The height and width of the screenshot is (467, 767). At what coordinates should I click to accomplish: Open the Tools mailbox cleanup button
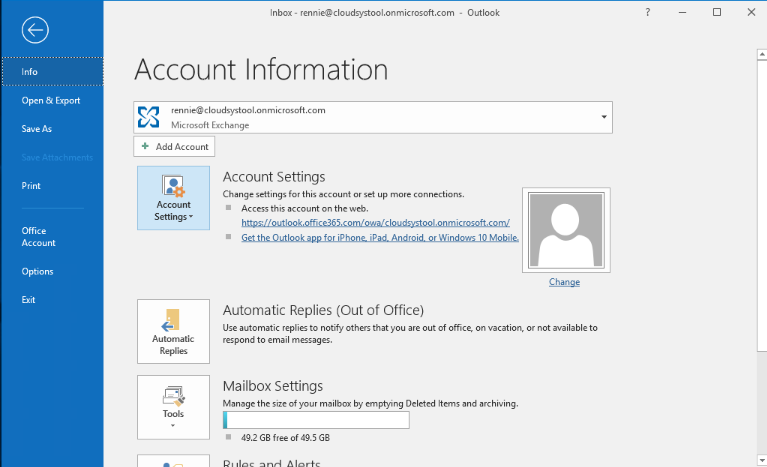pyautogui.click(x=173, y=407)
